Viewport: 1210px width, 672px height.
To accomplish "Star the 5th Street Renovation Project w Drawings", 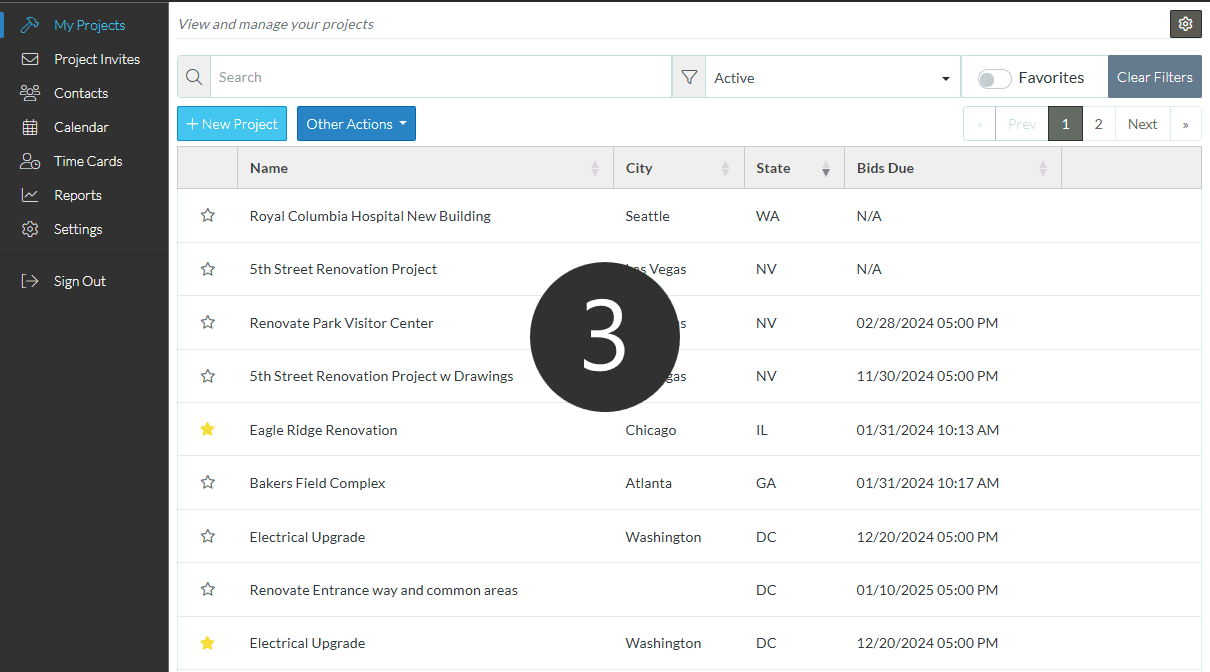I will point(207,376).
